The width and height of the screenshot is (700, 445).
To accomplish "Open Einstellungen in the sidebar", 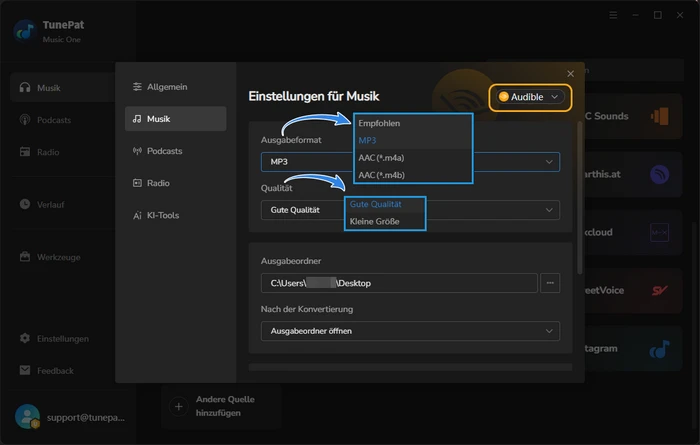I will click(x=62, y=339).
